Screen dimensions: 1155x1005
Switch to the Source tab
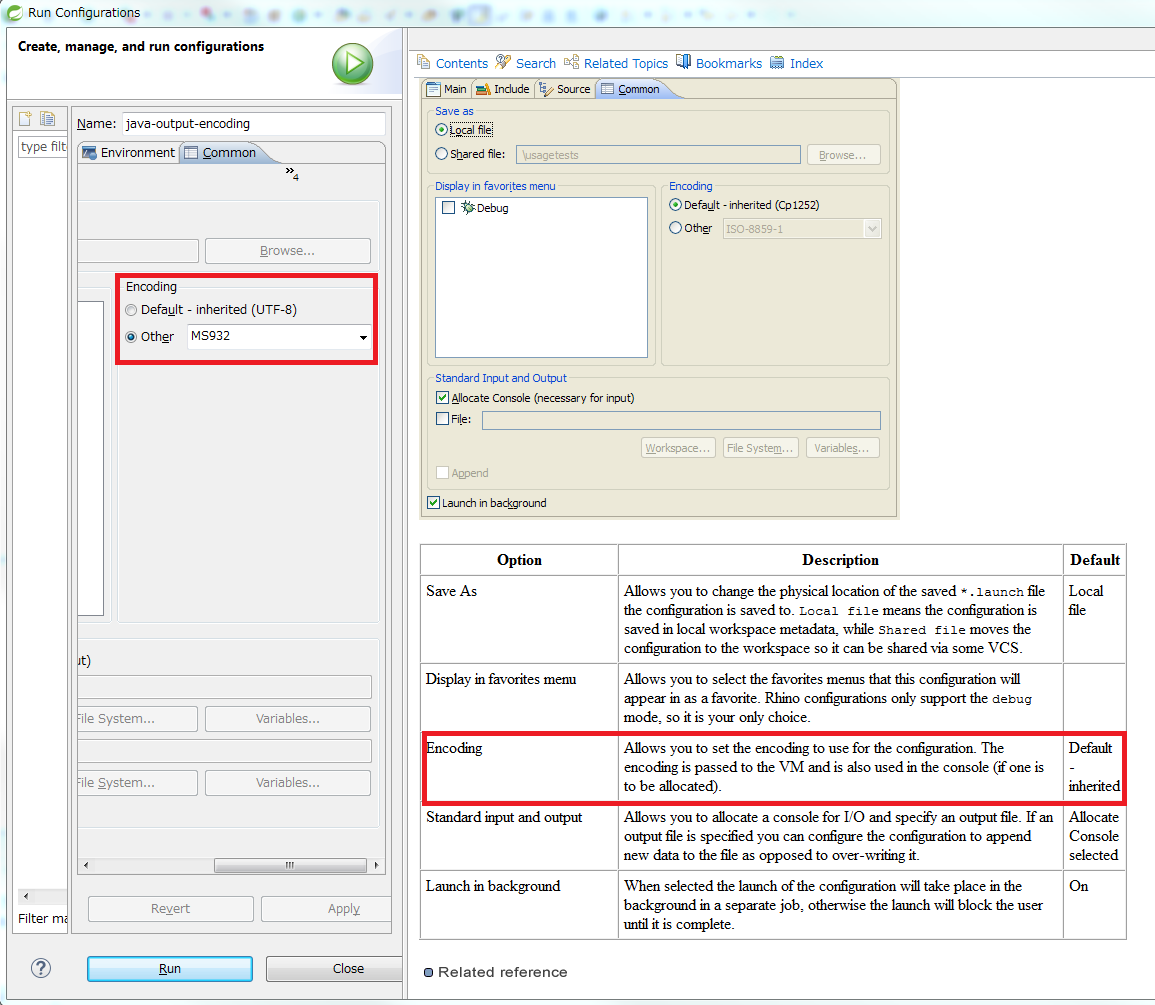click(x=564, y=89)
